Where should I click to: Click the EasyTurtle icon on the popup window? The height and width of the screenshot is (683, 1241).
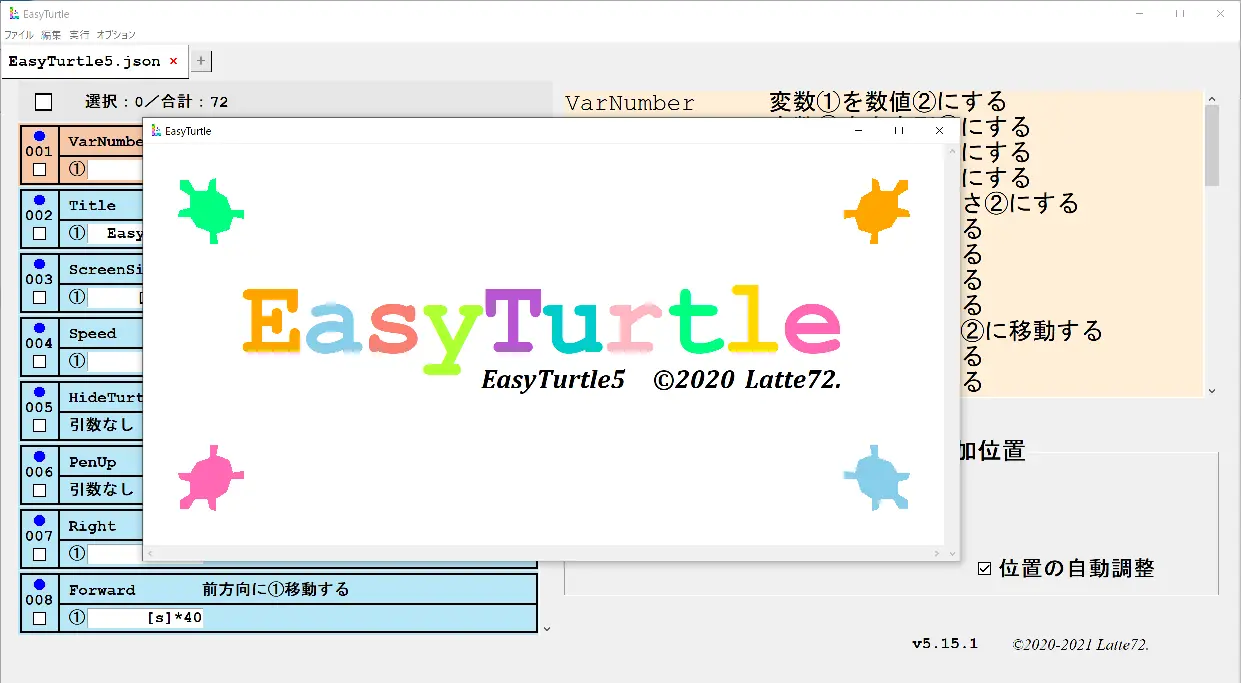click(x=155, y=130)
